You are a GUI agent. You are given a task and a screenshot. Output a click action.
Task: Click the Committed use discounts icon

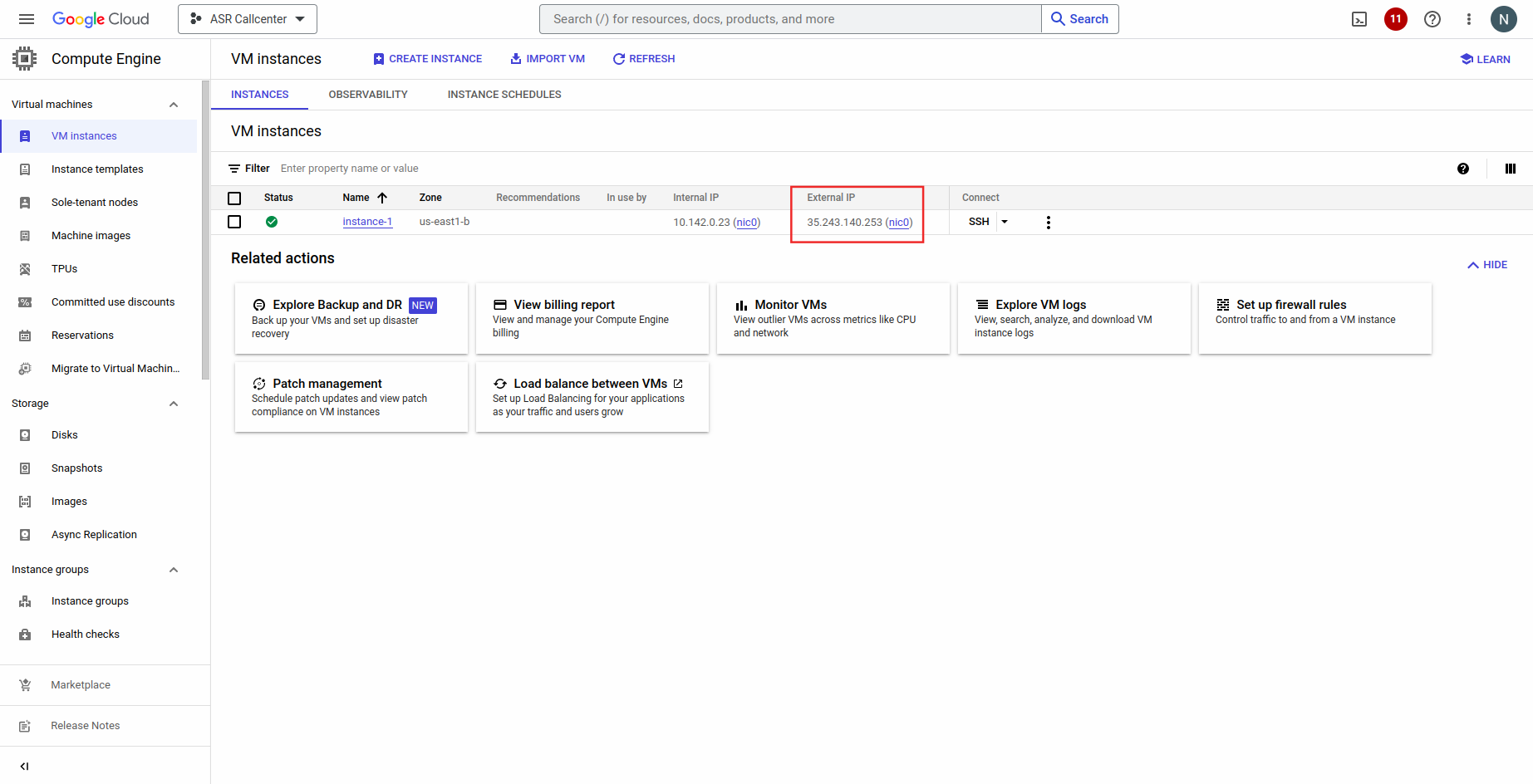[x=25, y=302]
